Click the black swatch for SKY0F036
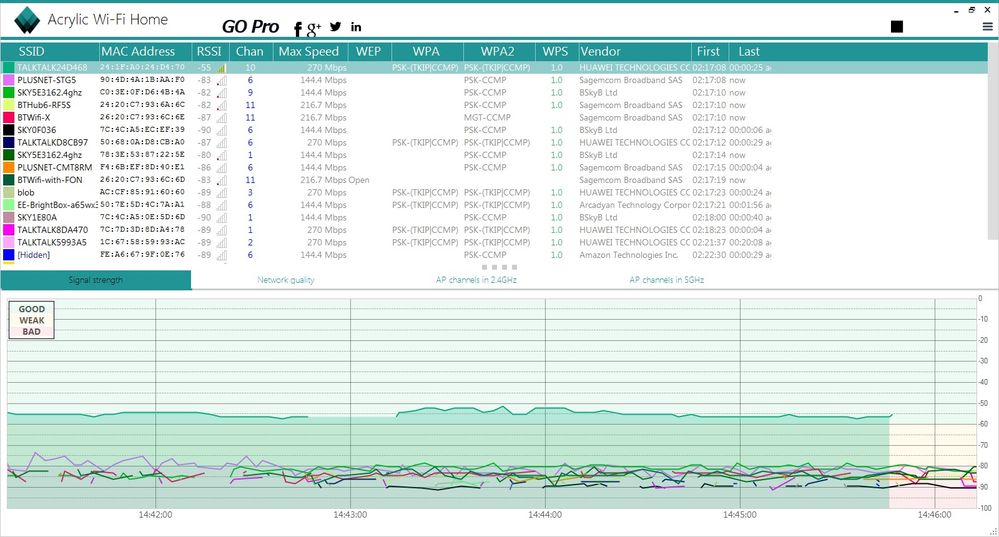The width and height of the screenshot is (999, 537). point(8,130)
